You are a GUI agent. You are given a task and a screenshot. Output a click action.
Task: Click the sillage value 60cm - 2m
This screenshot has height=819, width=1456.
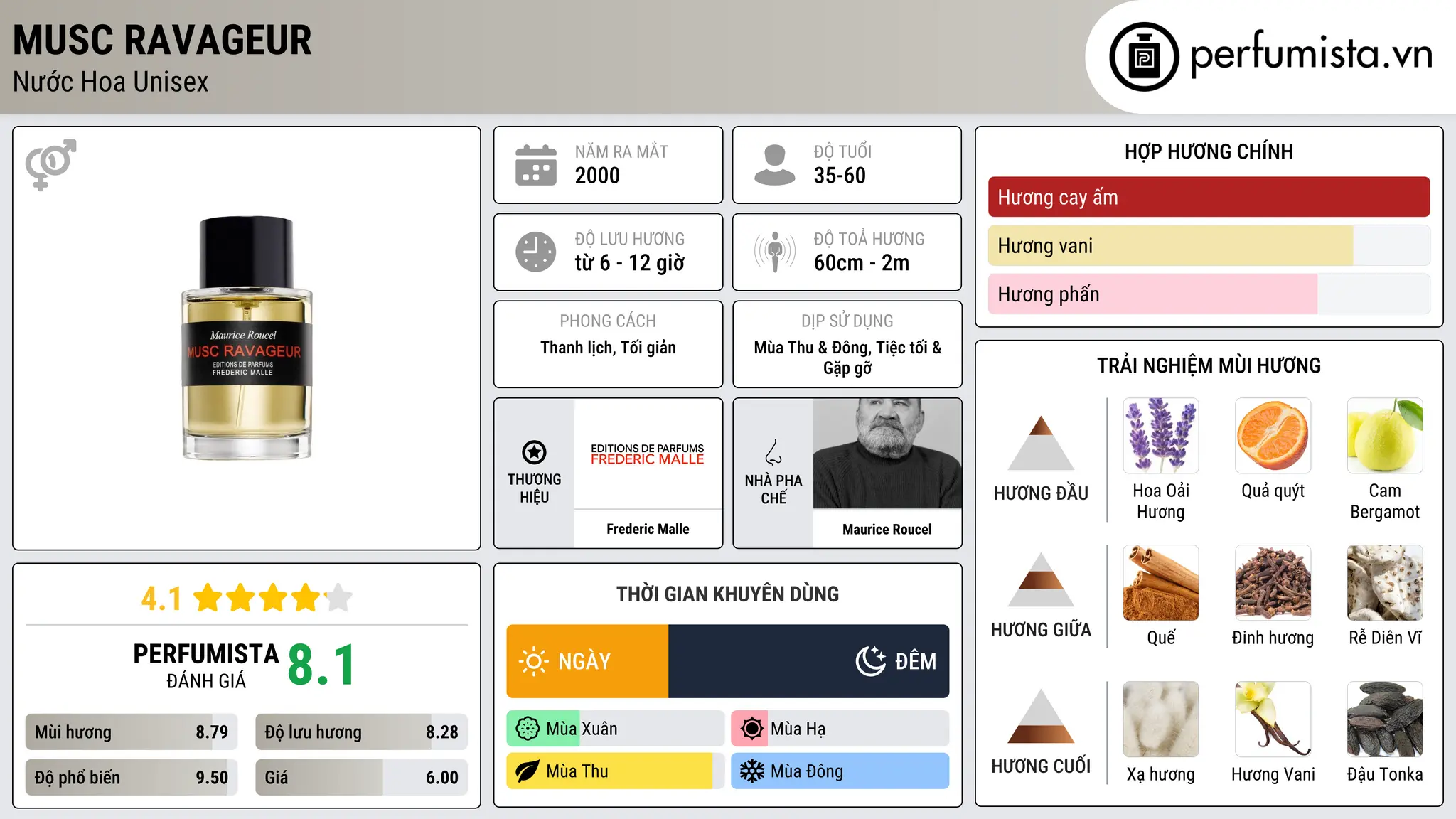click(x=862, y=263)
